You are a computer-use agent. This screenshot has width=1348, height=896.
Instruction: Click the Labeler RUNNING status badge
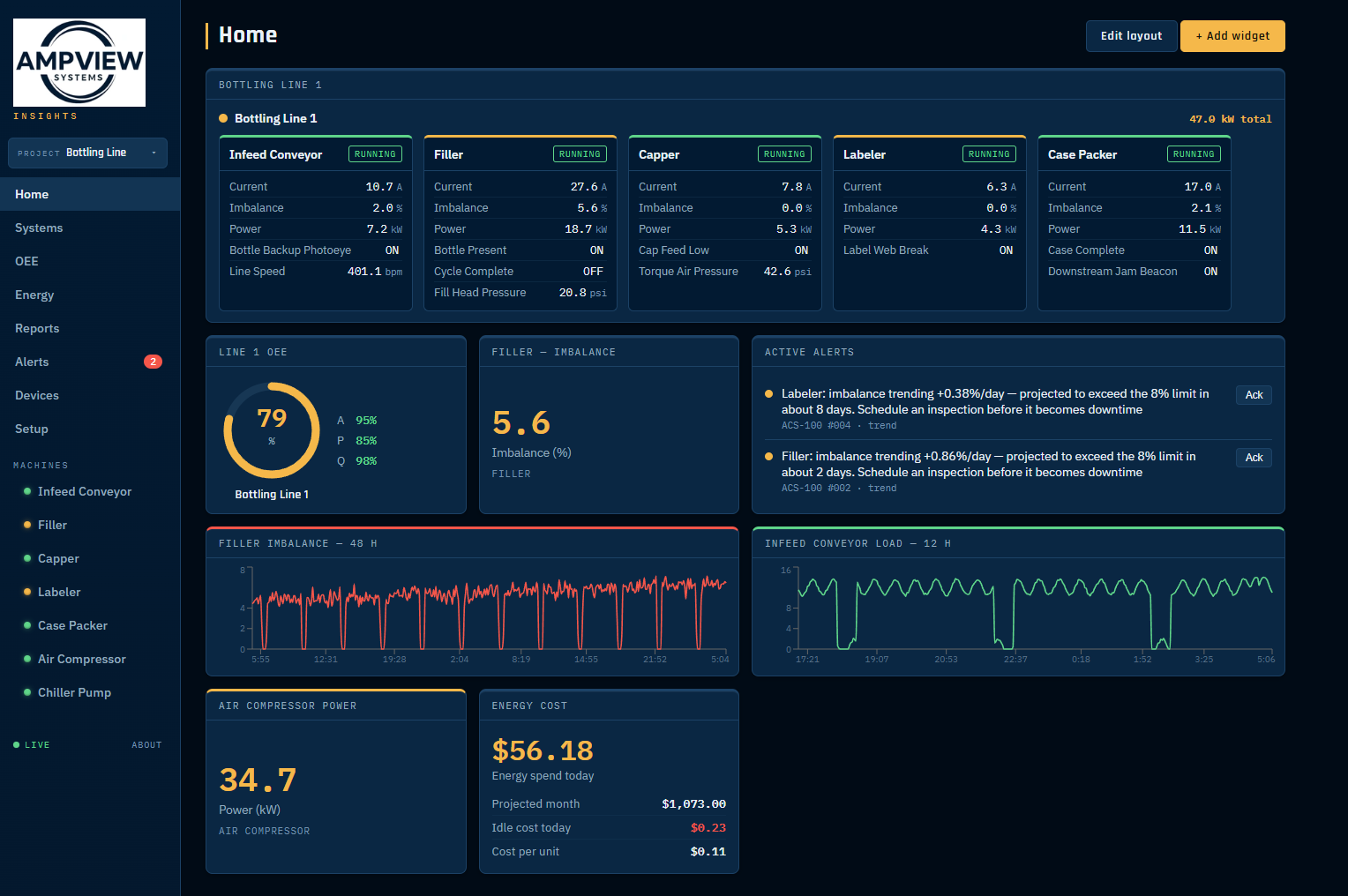[989, 154]
